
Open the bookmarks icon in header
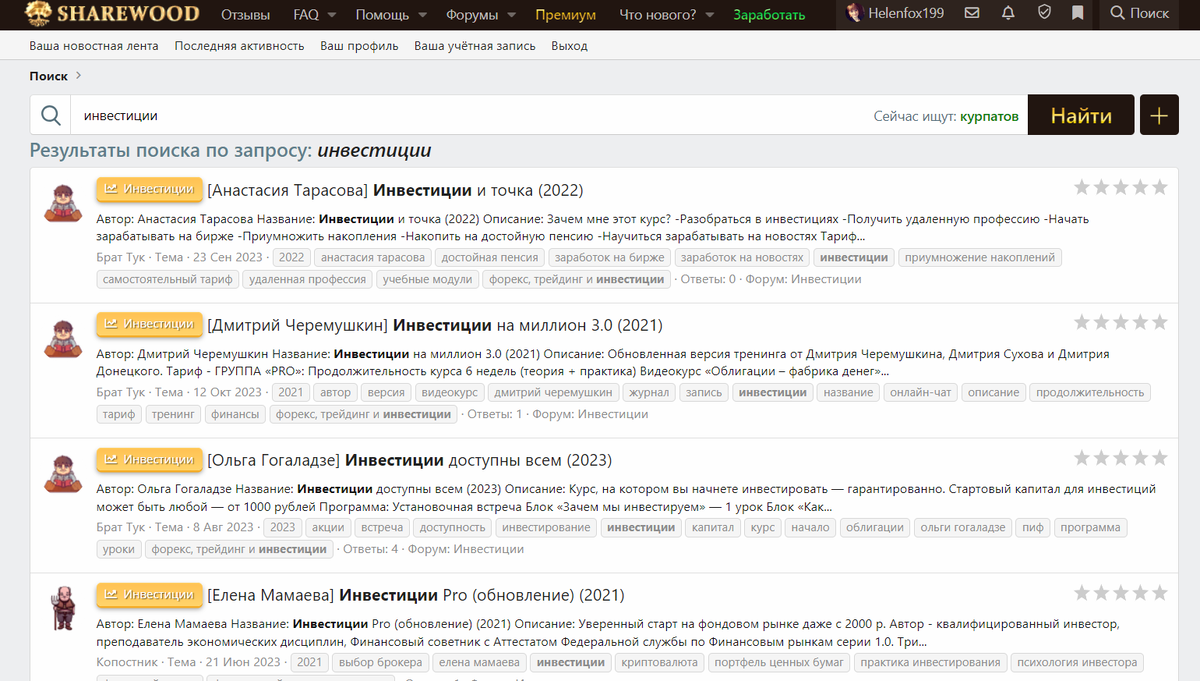click(1077, 14)
